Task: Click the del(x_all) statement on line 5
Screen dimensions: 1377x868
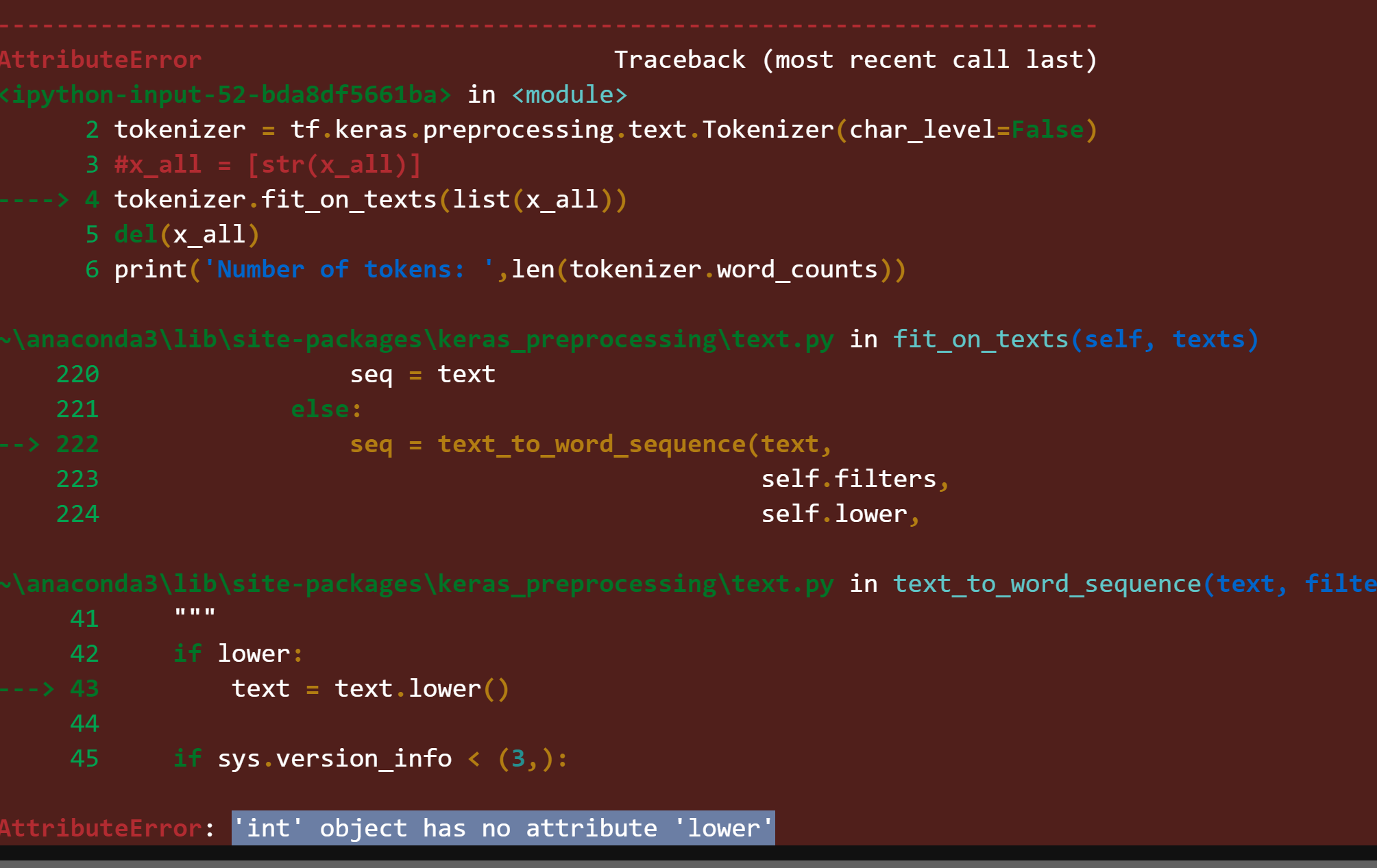Action: tap(185, 234)
